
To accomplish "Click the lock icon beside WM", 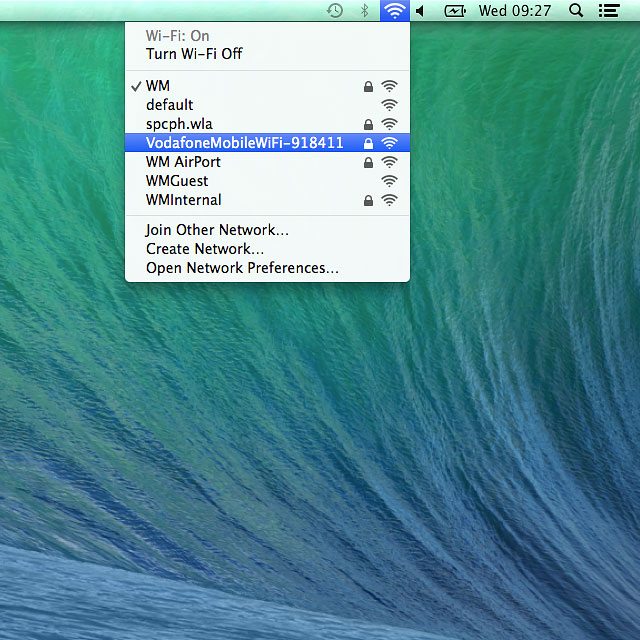I will coord(368,86).
